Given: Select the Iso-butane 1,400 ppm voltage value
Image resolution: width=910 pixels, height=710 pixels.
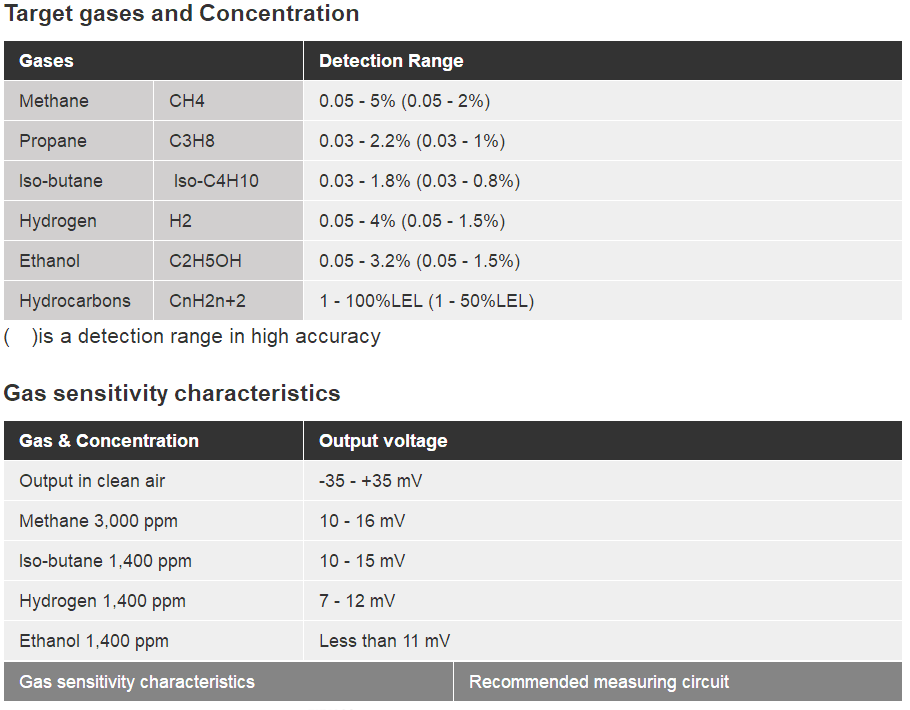Looking at the screenshot, I should (362, 561).
